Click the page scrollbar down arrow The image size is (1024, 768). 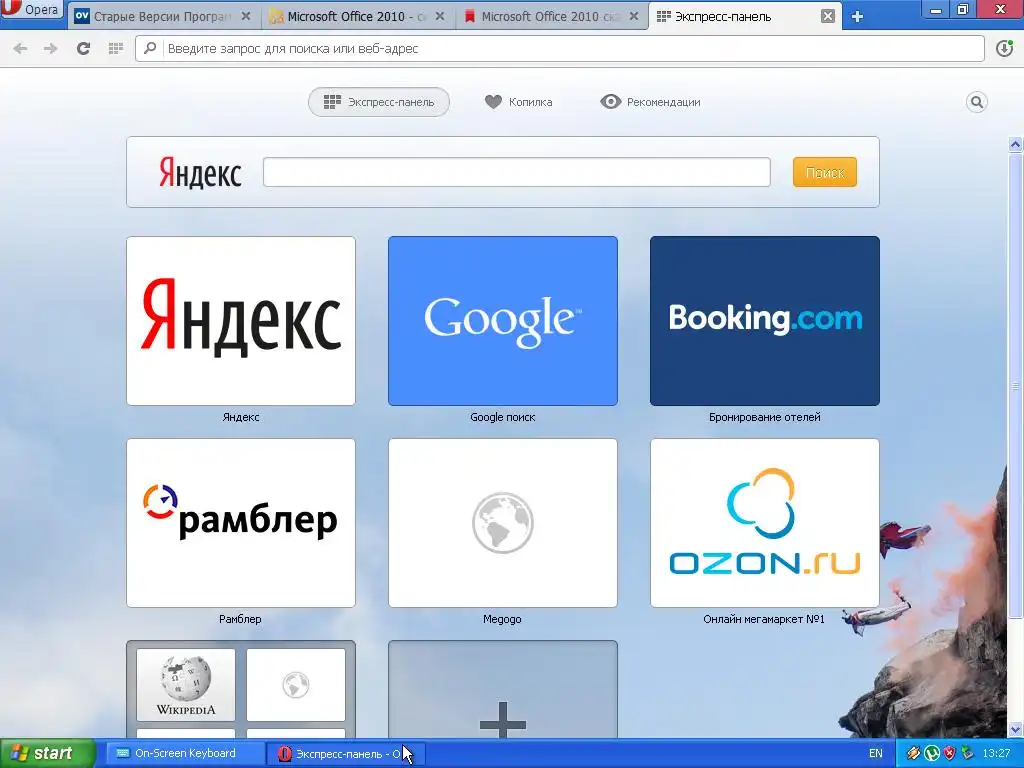tap(1016, 729)
